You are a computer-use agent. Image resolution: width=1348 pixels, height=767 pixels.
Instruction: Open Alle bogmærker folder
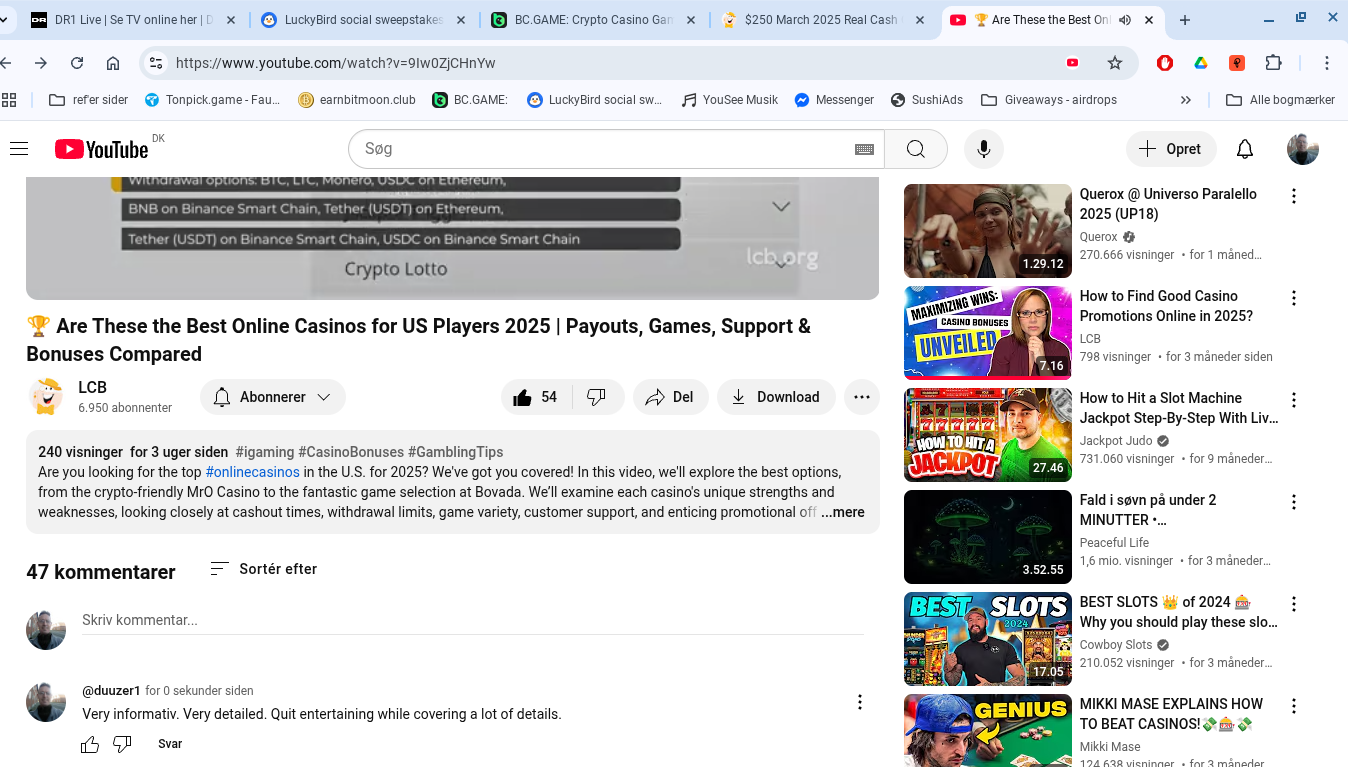(1280, 100)
